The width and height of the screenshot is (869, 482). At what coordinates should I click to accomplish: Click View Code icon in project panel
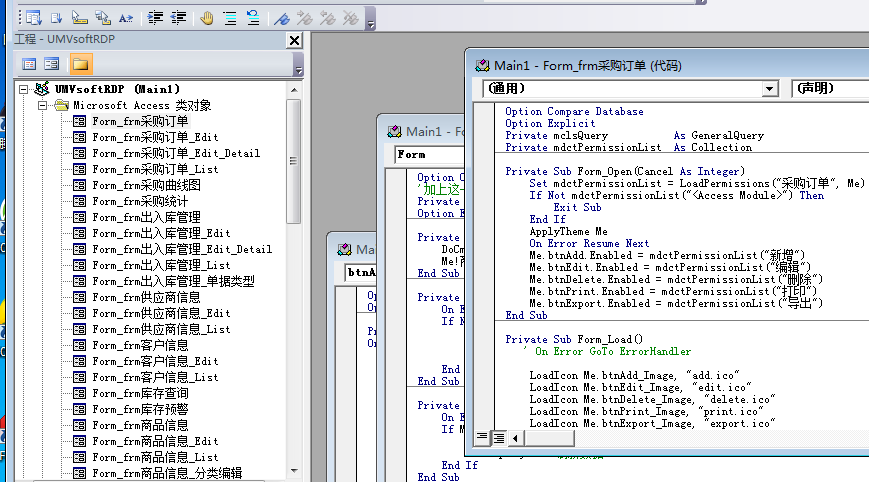point(29,64)
